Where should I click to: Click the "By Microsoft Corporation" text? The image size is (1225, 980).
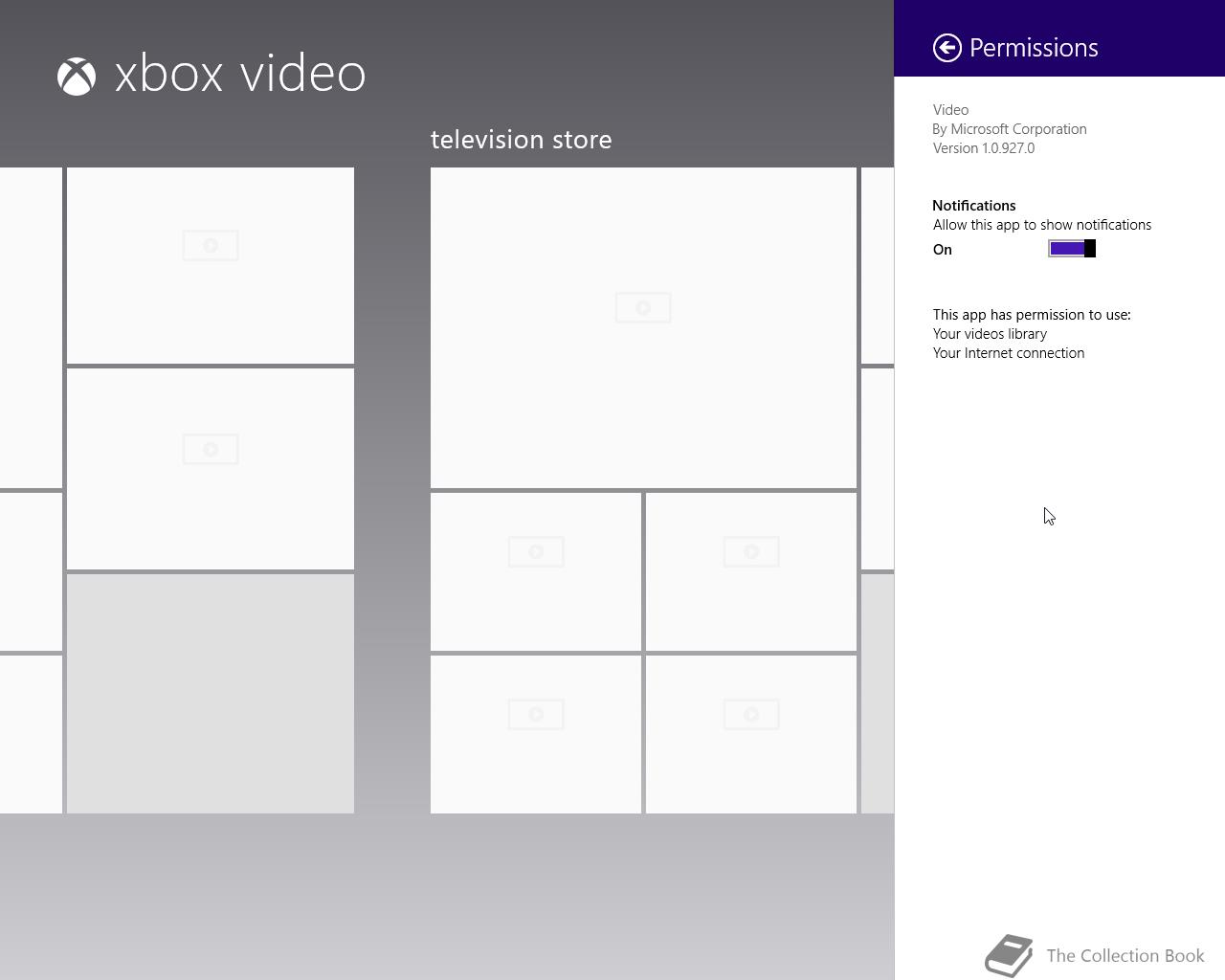[x=1010, y=129]
